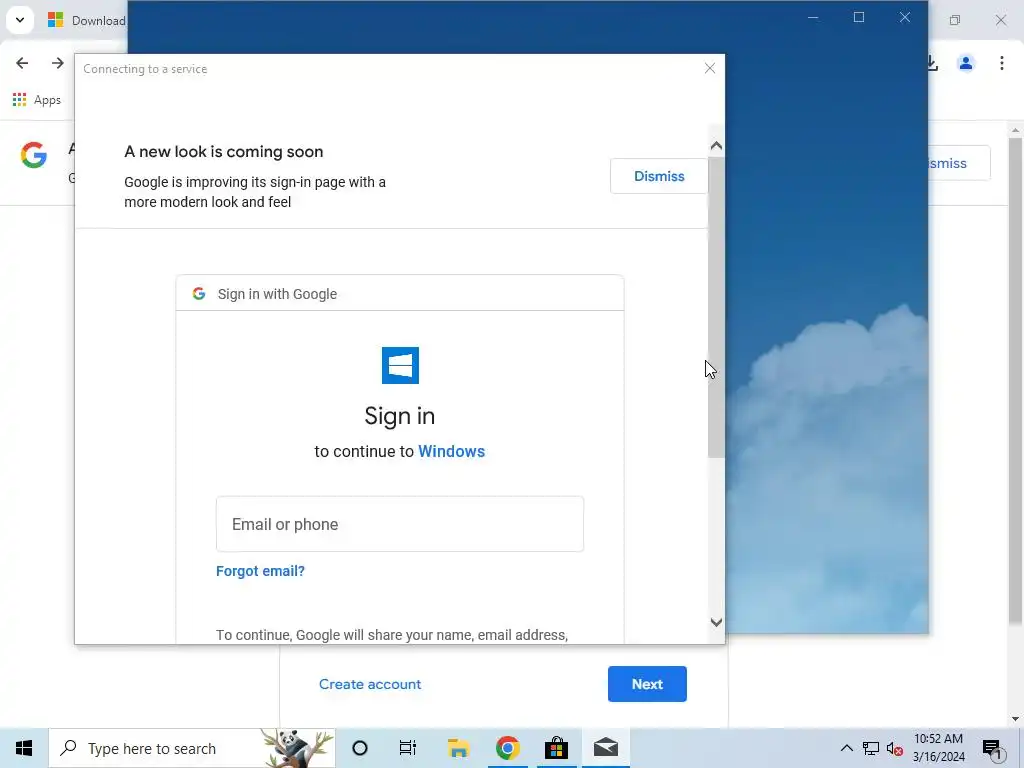Click Chrome page scrollbar thumb

(x=1016, y=381)
